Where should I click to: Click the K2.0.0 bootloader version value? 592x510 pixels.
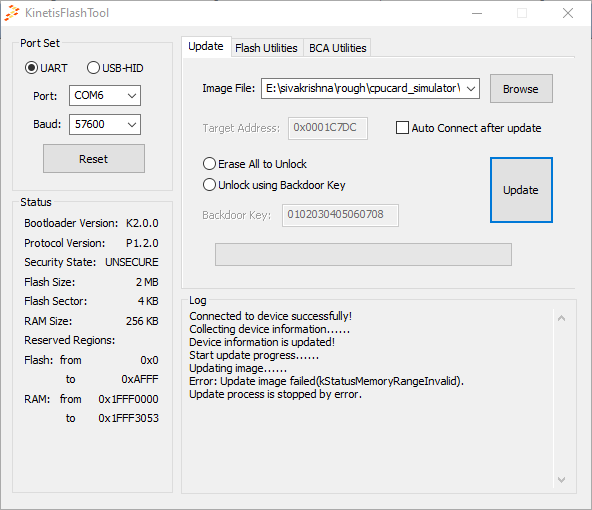coord(142,223)
